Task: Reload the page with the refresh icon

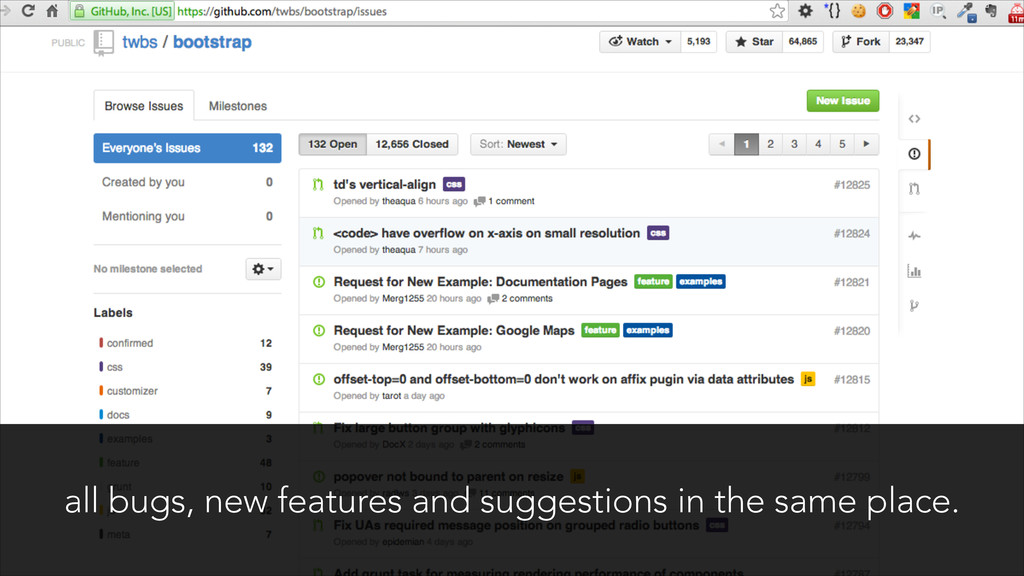Action: coord(28,10)
